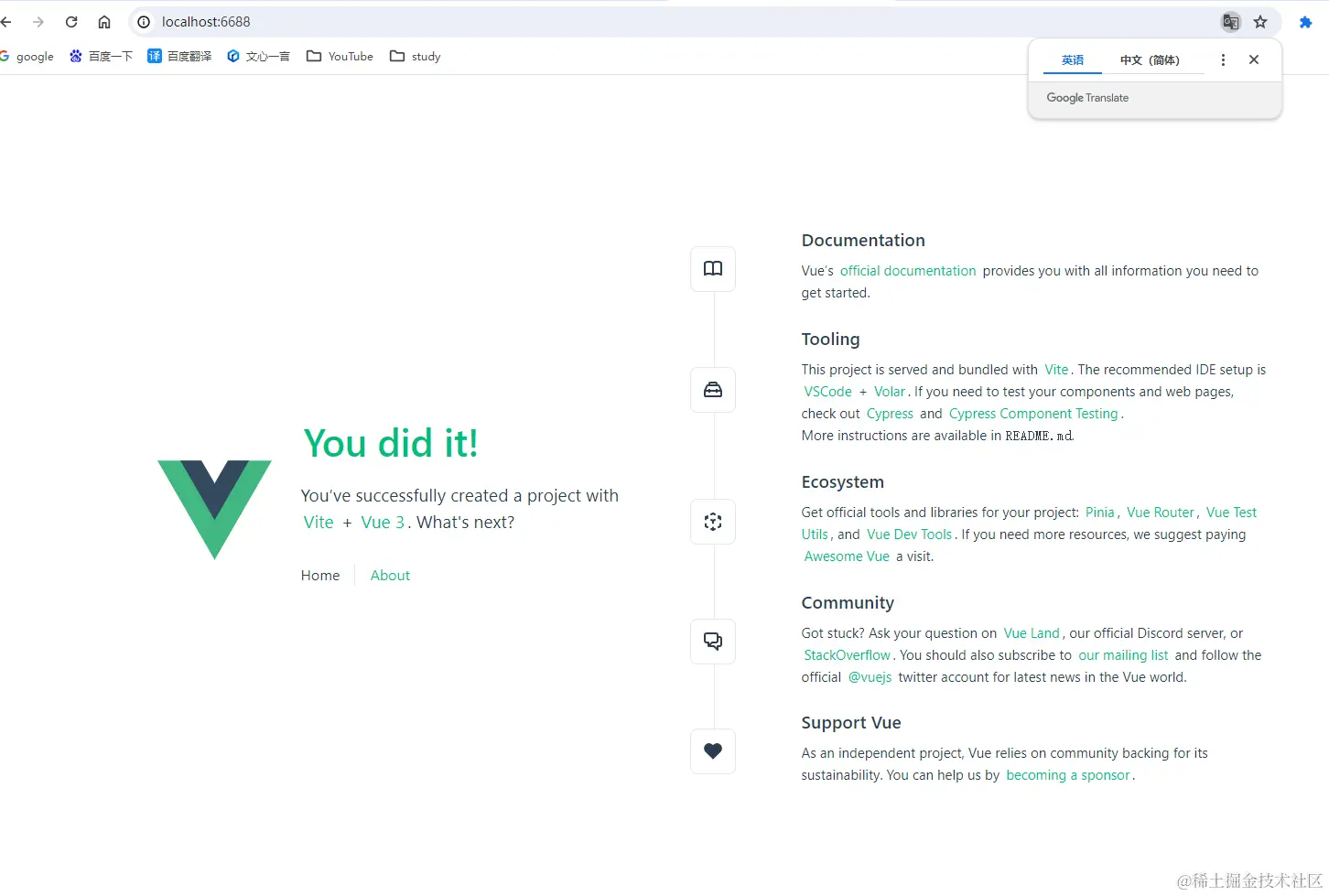Open the StackOverflow link
The height and width of the screenshot is (896, 1329).
point(847,655)
